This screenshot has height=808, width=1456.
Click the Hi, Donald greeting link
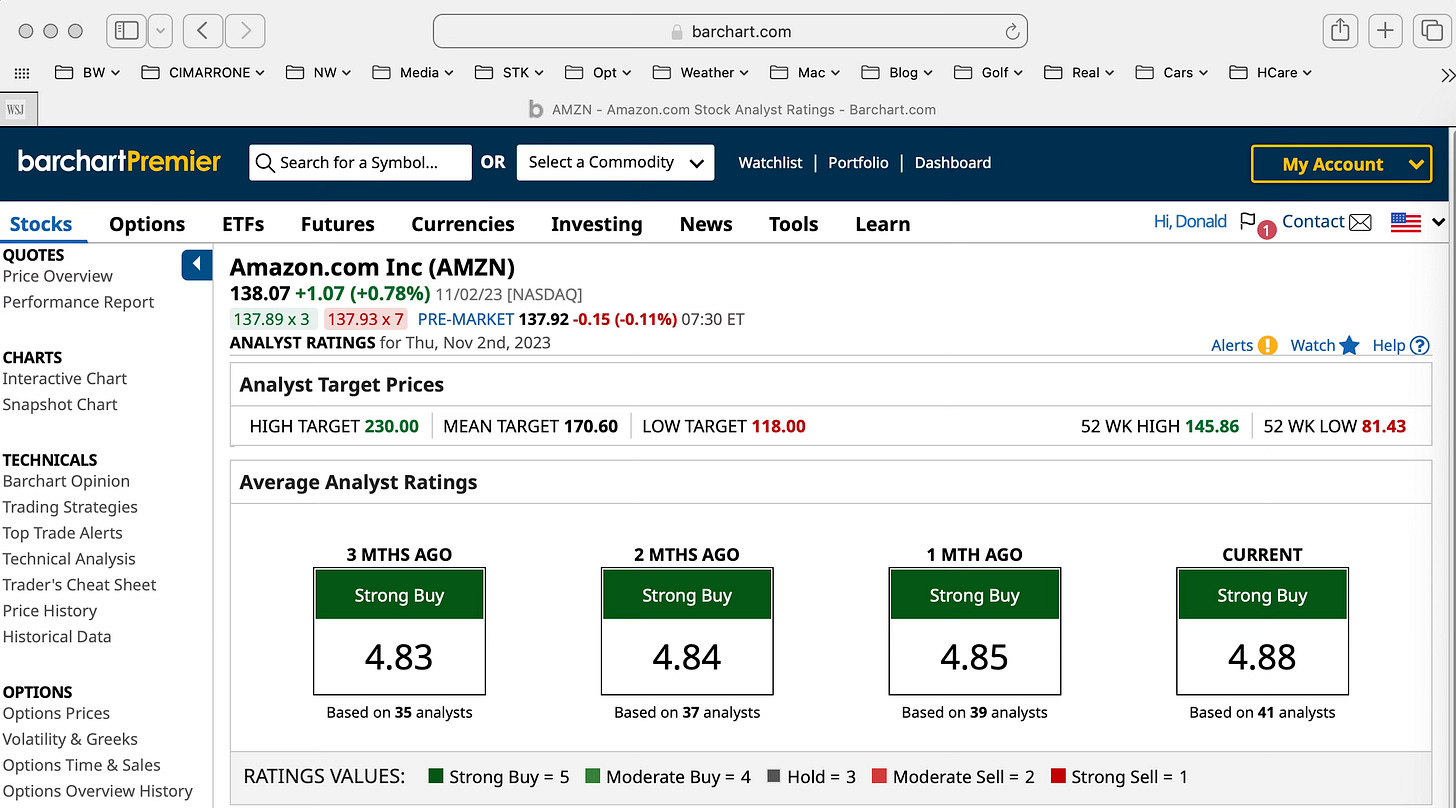pyautogui.click(x=1190, y=222)
